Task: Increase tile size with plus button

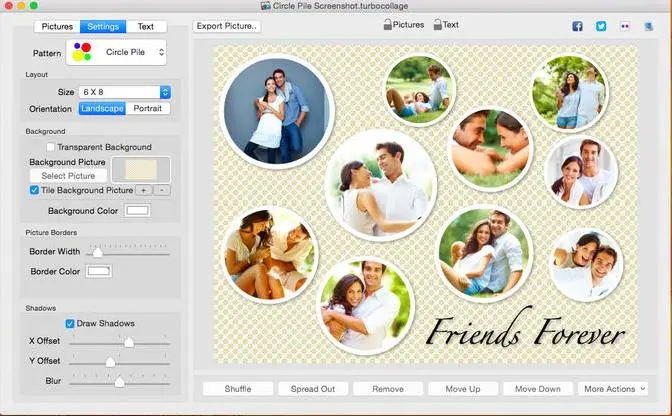Action: click(x=143, y=190)
